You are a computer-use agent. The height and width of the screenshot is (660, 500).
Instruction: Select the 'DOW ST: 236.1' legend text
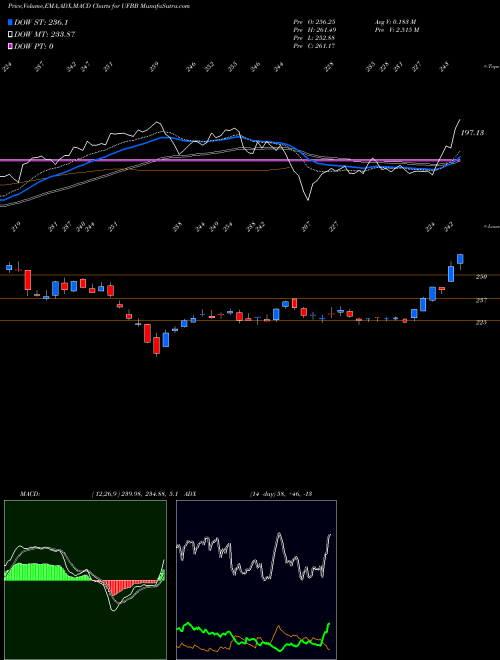point(41,22)
